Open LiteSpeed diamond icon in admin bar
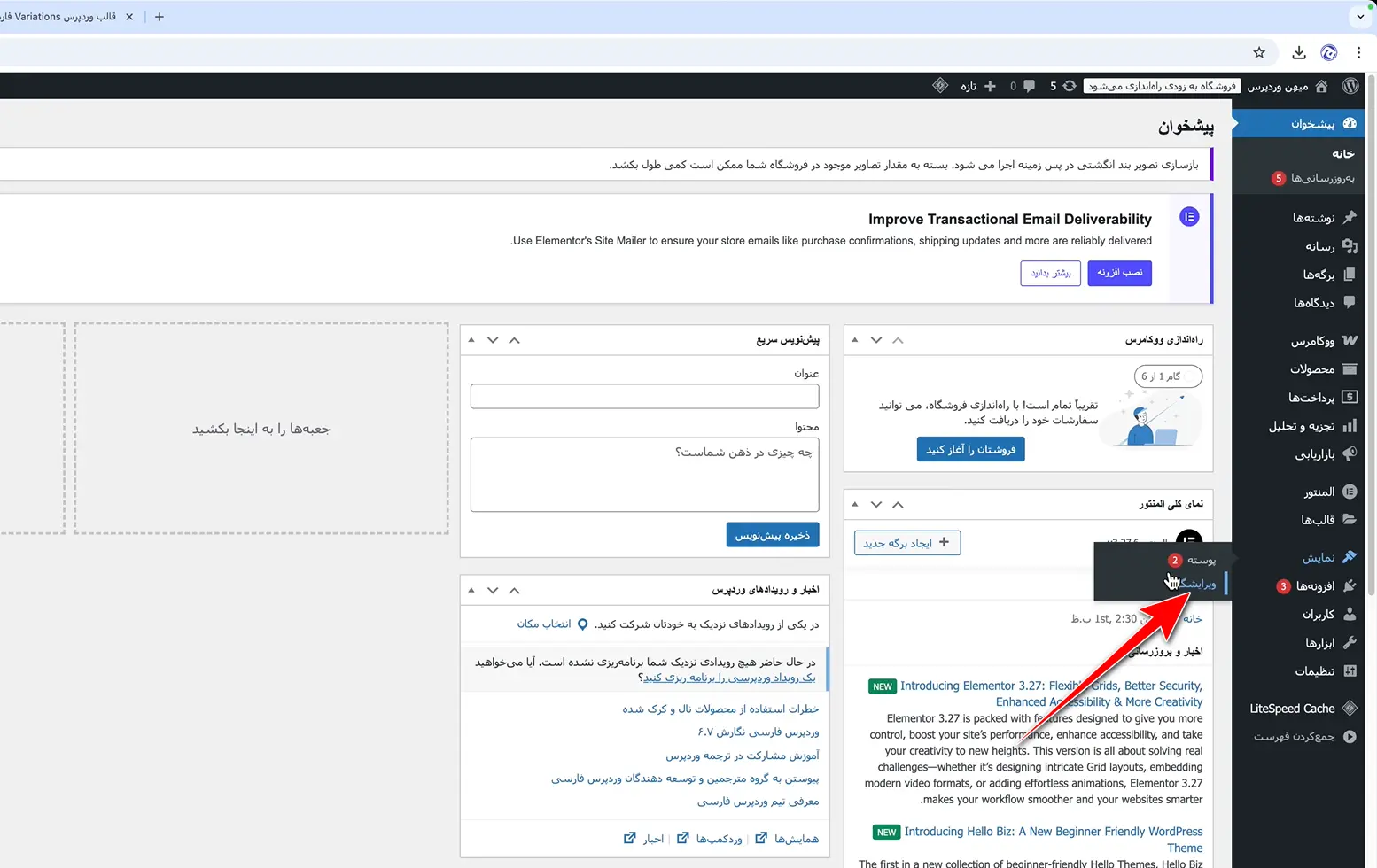 click(940, 86)
